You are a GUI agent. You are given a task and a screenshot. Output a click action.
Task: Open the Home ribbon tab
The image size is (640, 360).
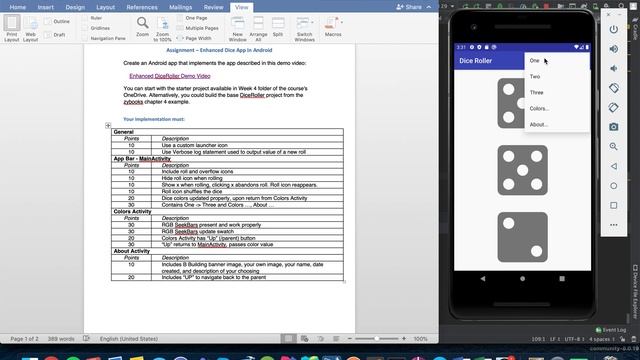(18, 7)
